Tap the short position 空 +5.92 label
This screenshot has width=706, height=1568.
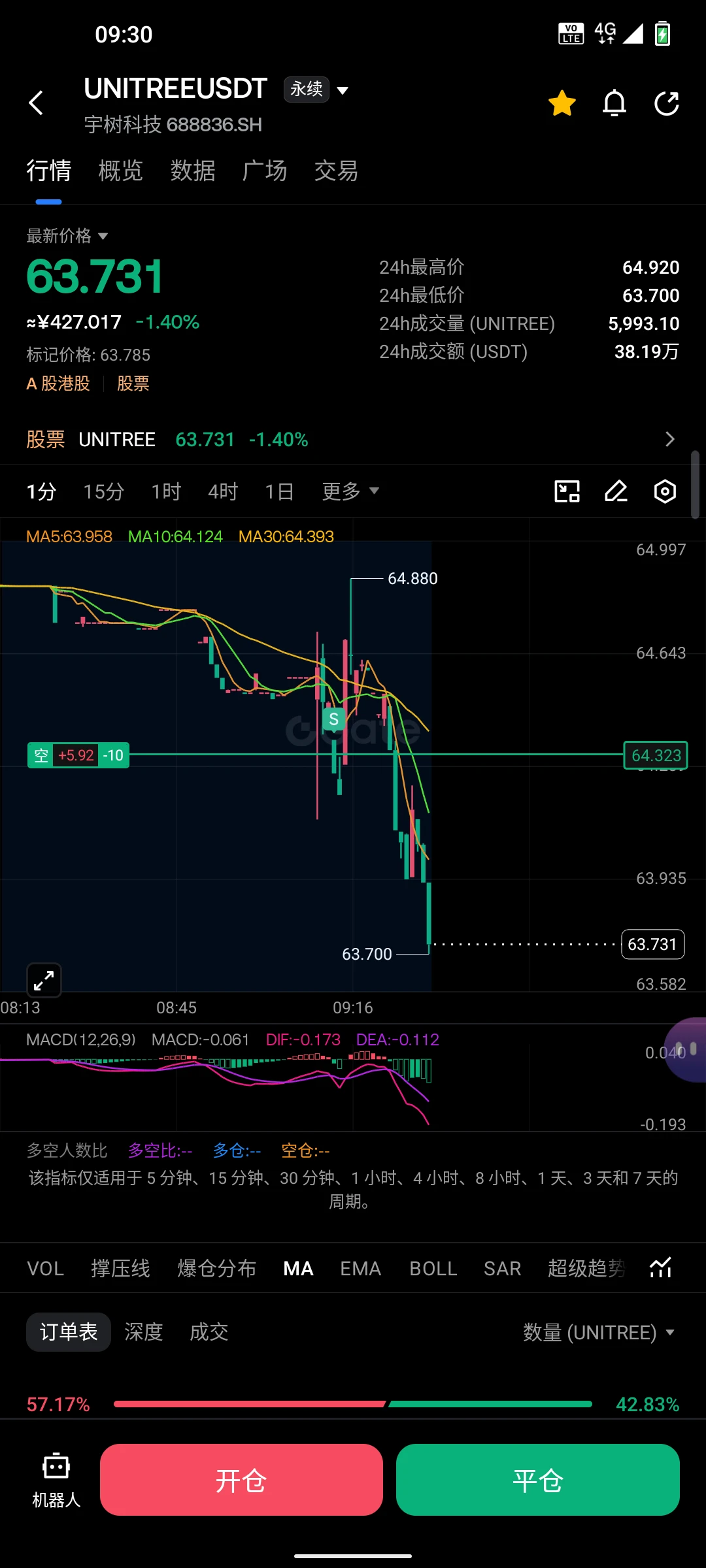pyautogui.click(x=78, y=755)
